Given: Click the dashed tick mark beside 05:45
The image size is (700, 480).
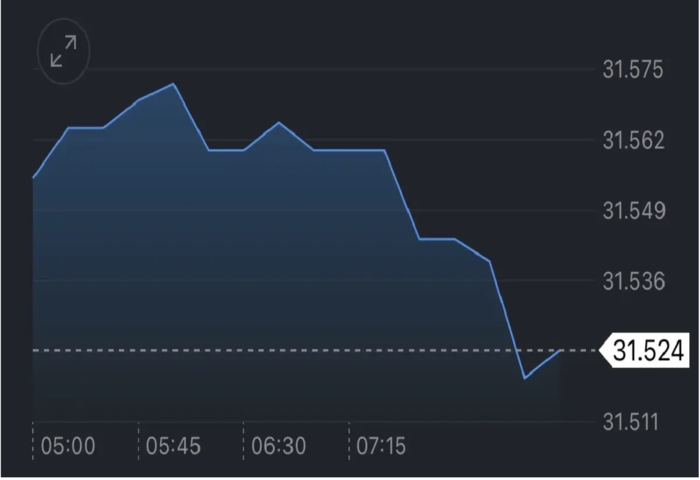Looking at the screenshot, I should 139,438.
